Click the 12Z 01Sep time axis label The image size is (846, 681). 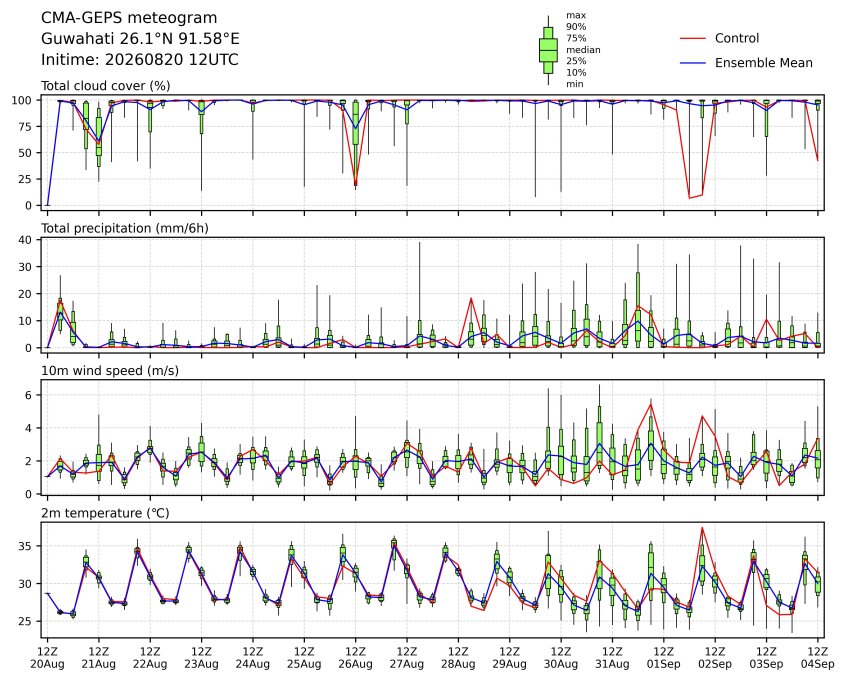coord(664,658)
